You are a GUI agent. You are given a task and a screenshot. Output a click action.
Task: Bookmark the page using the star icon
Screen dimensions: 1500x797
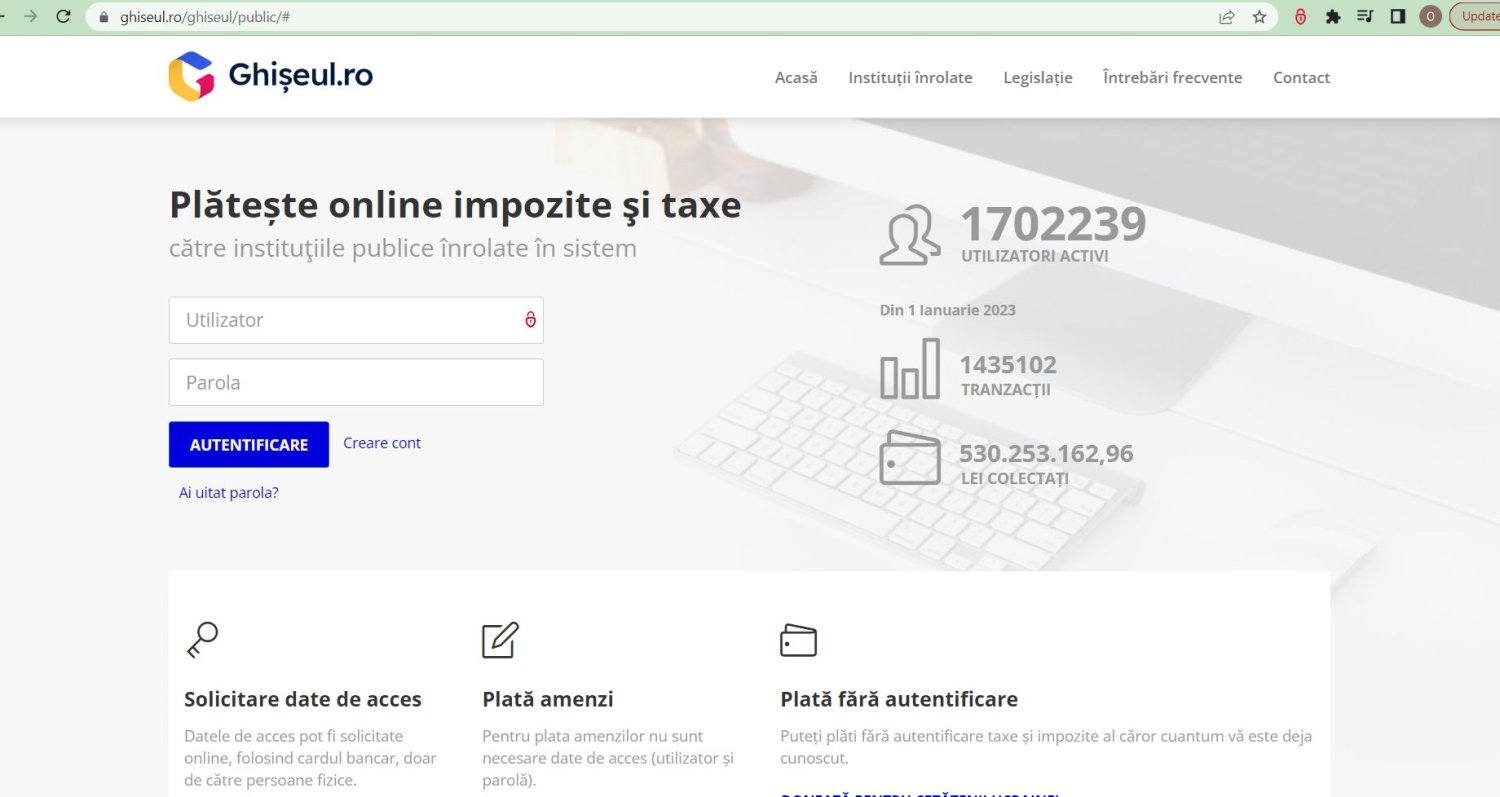point(1260,16)
